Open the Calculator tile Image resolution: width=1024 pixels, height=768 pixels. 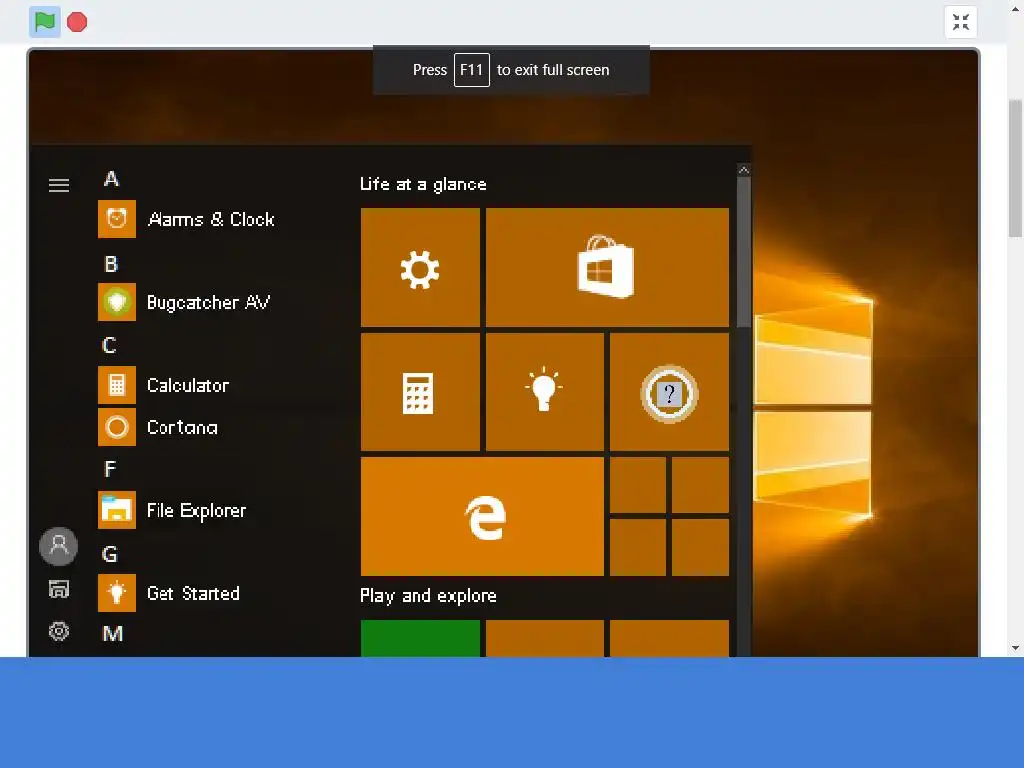420,392
